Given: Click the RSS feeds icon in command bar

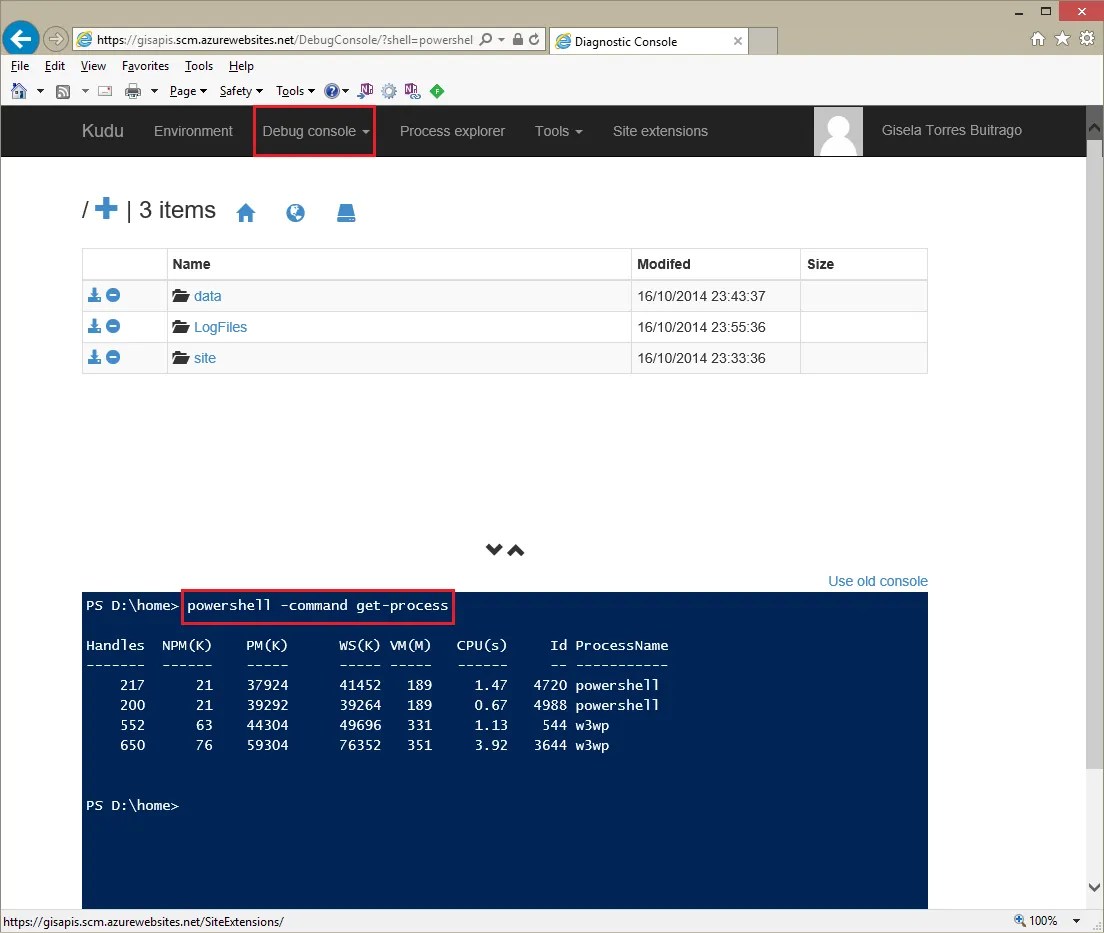Looking at the screenshot, I should click(x=63, y=91).
